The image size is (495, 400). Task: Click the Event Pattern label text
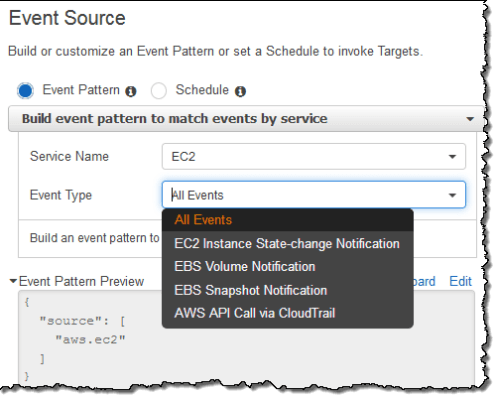tap(81, 90)
